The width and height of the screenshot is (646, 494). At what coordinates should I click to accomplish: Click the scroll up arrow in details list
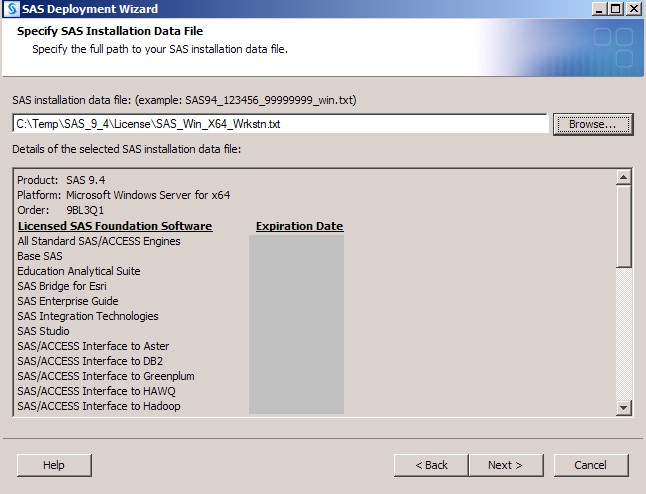[x=623, y=178]
